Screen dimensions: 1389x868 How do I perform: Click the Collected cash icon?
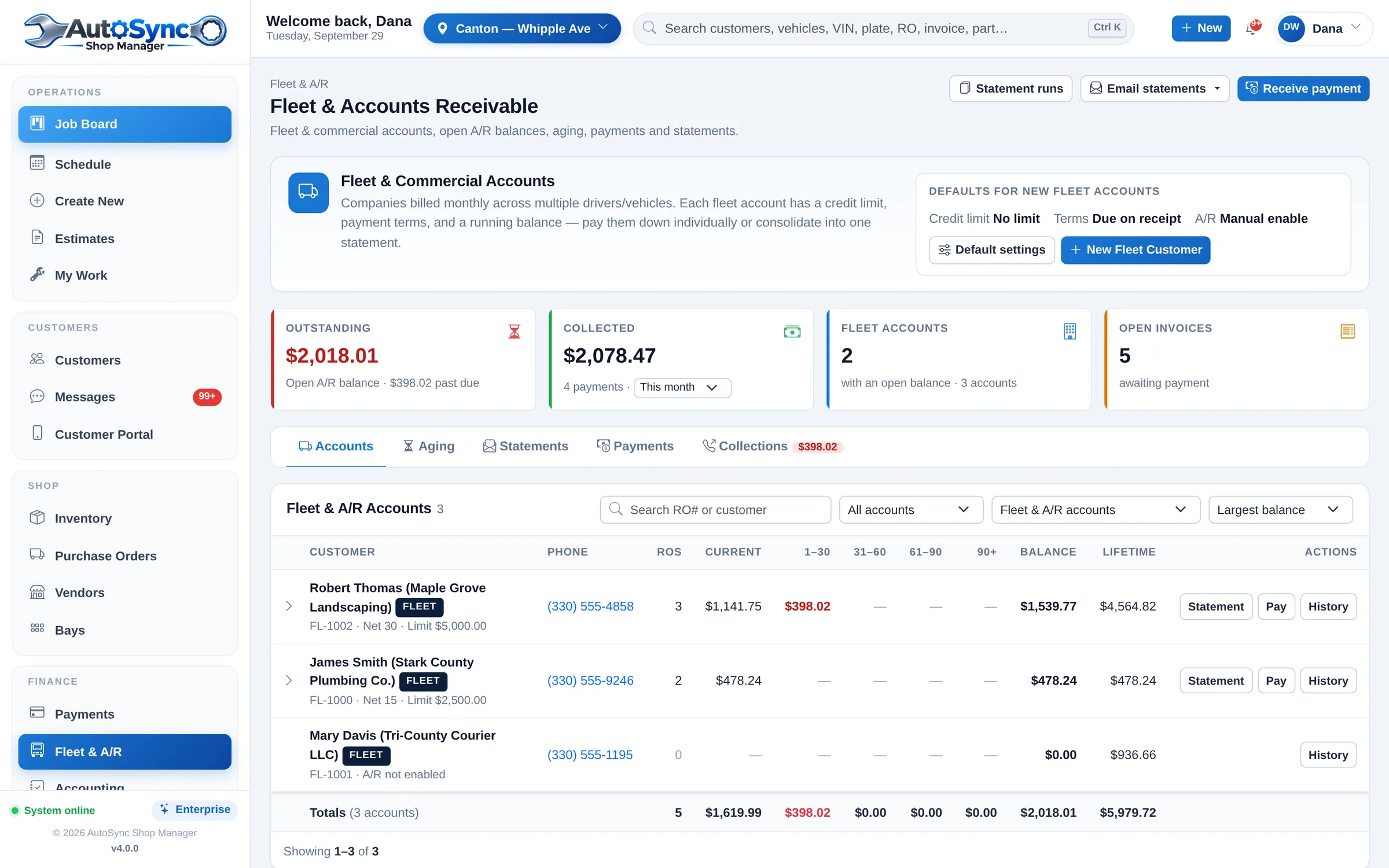click(792, 331)
